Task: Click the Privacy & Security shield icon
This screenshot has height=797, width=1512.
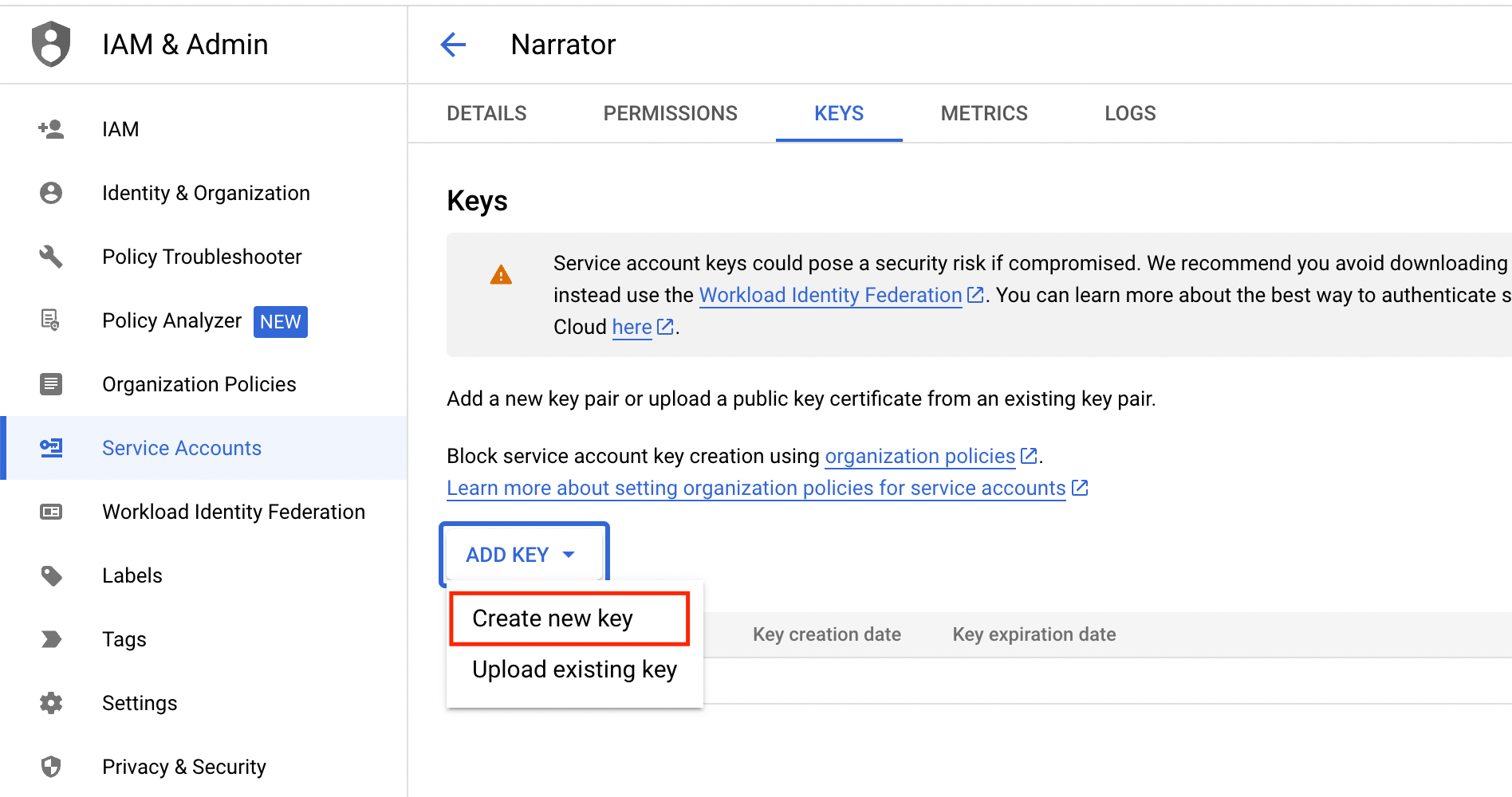Action: tap(51, 767)
